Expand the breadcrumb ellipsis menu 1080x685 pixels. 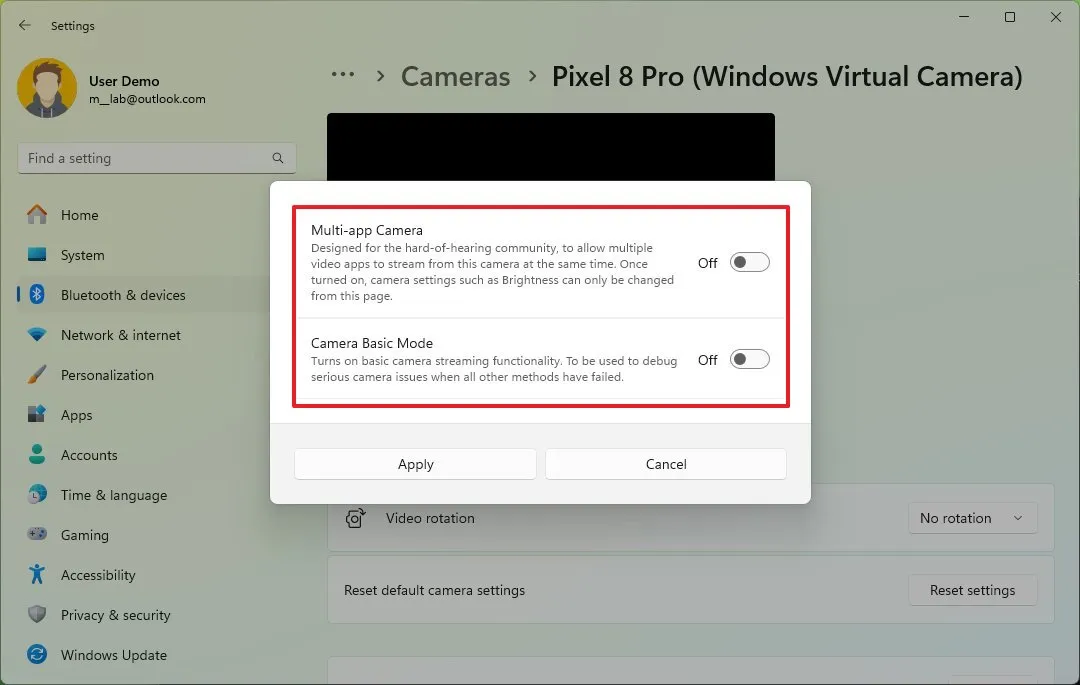pyautogui.click(x=343, y=76)
